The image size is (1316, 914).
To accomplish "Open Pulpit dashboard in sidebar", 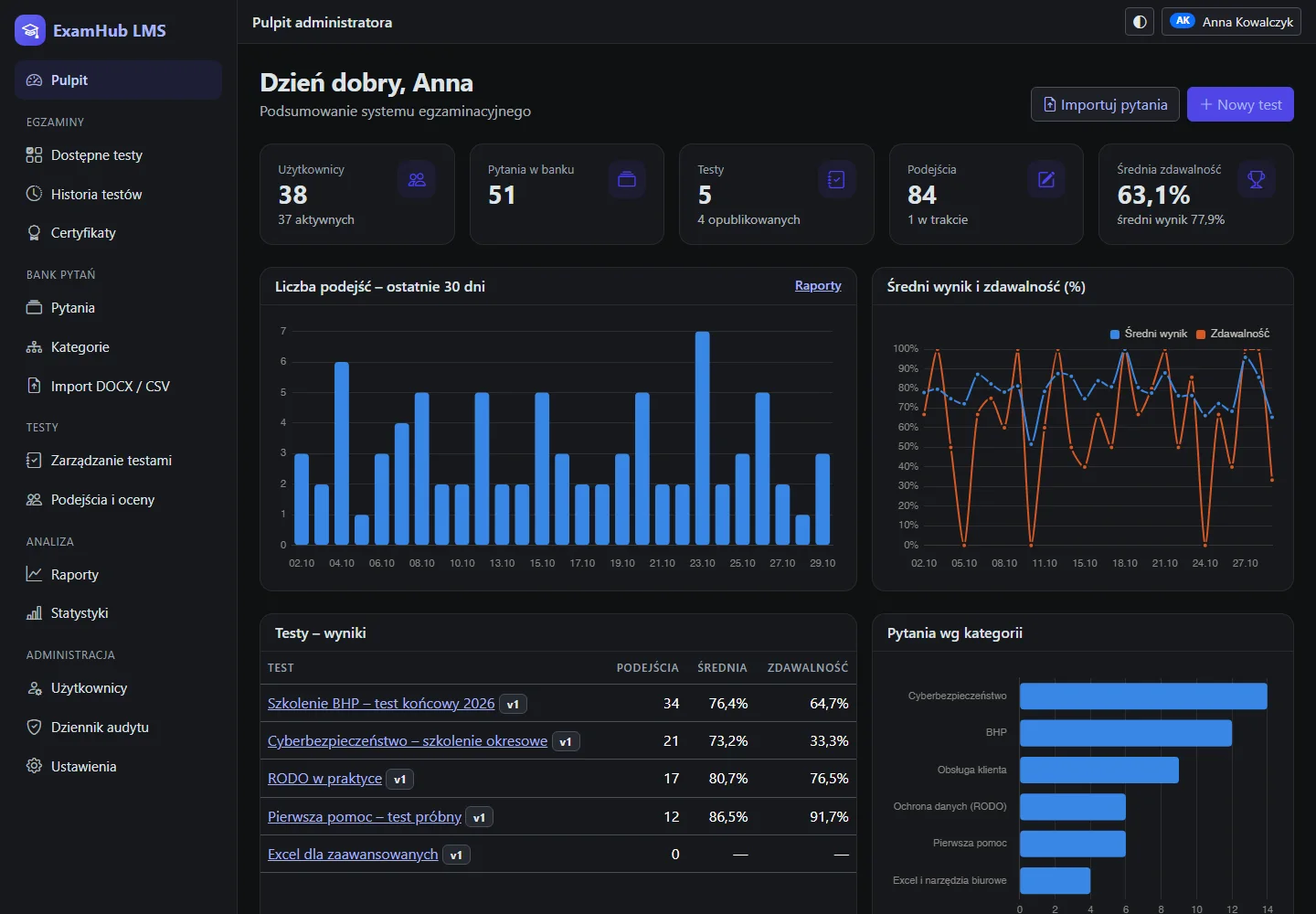I will 119,80.
